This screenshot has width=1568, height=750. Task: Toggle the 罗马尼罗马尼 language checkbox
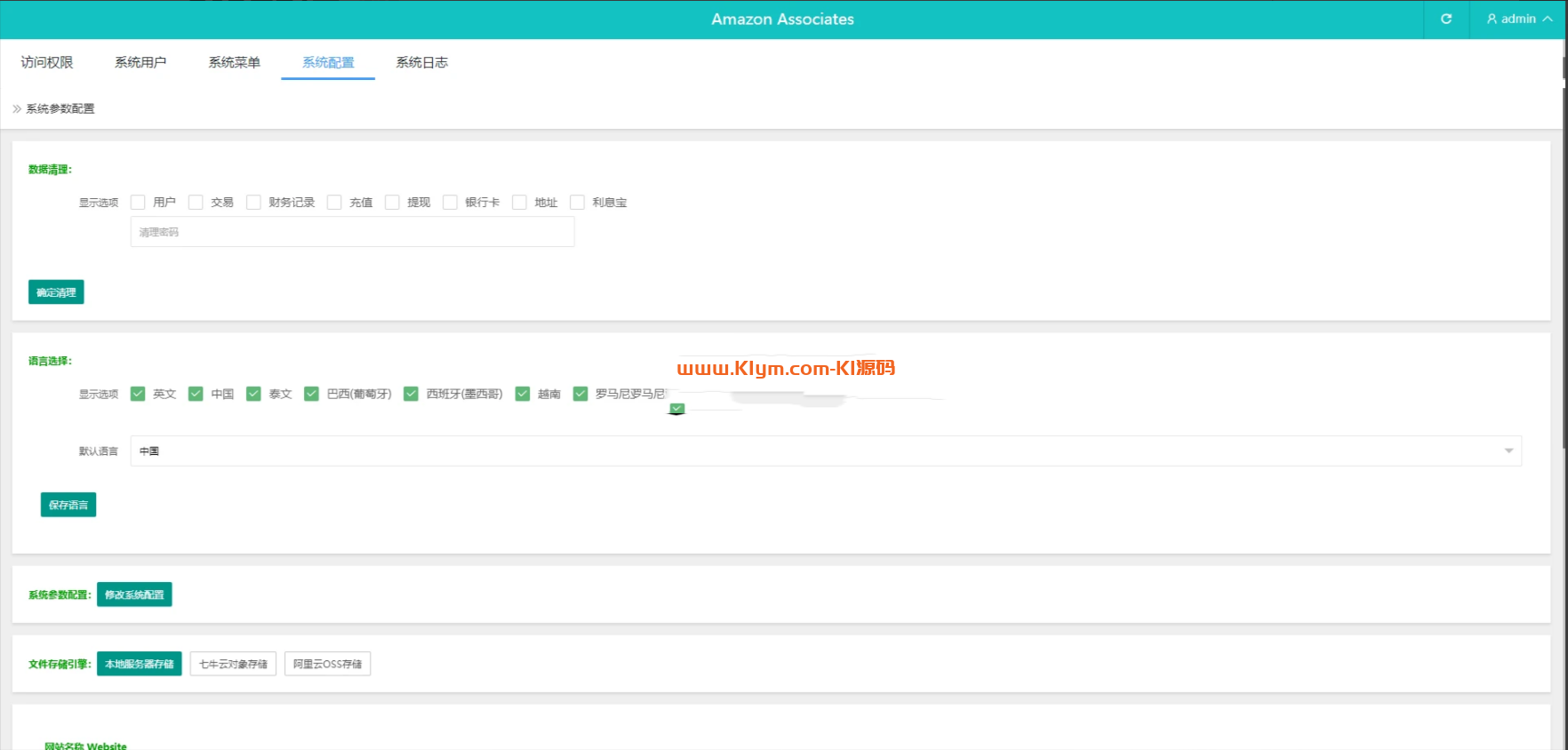point(580,394)
